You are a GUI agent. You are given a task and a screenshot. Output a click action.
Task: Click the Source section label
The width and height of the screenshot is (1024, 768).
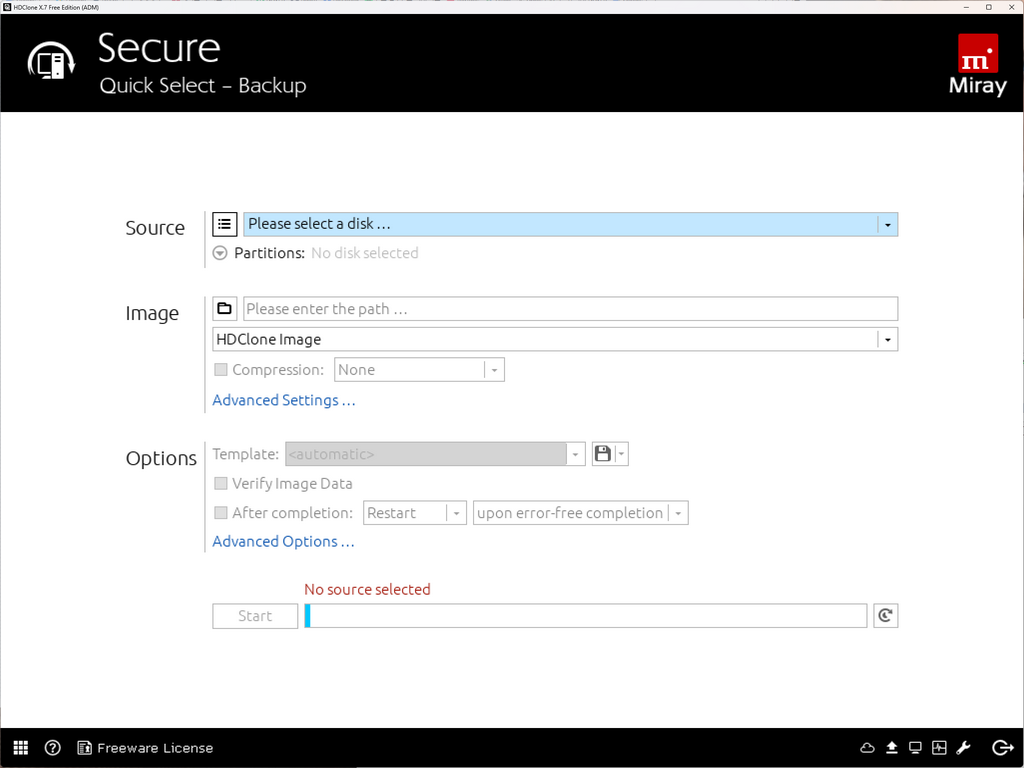click(x=155, y=228)
